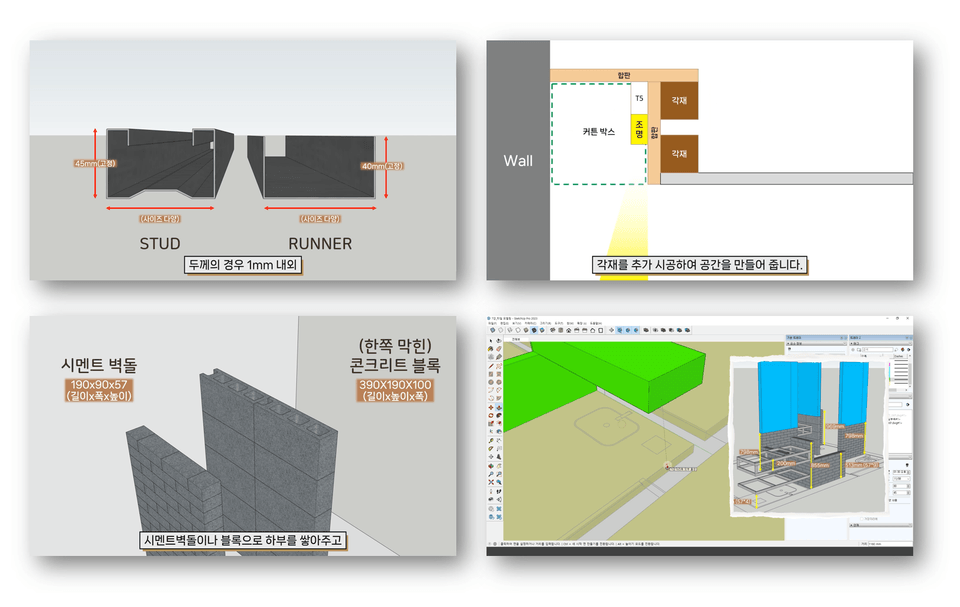Activate the Move tool with red arrows
Viewport: 960px width, 607px height.
point(491,407)
